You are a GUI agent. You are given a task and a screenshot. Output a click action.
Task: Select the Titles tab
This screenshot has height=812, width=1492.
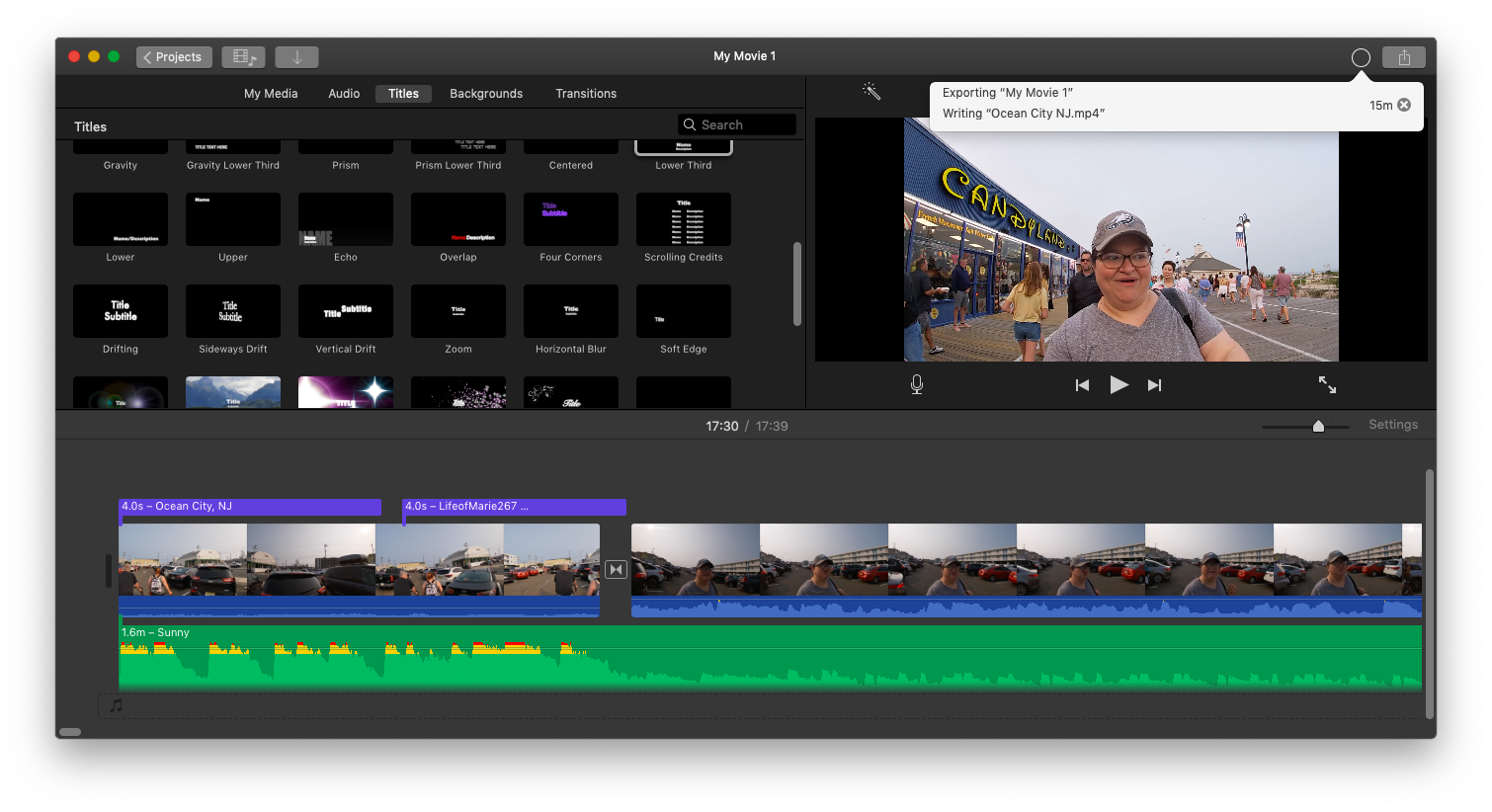[x=403, y=94]
